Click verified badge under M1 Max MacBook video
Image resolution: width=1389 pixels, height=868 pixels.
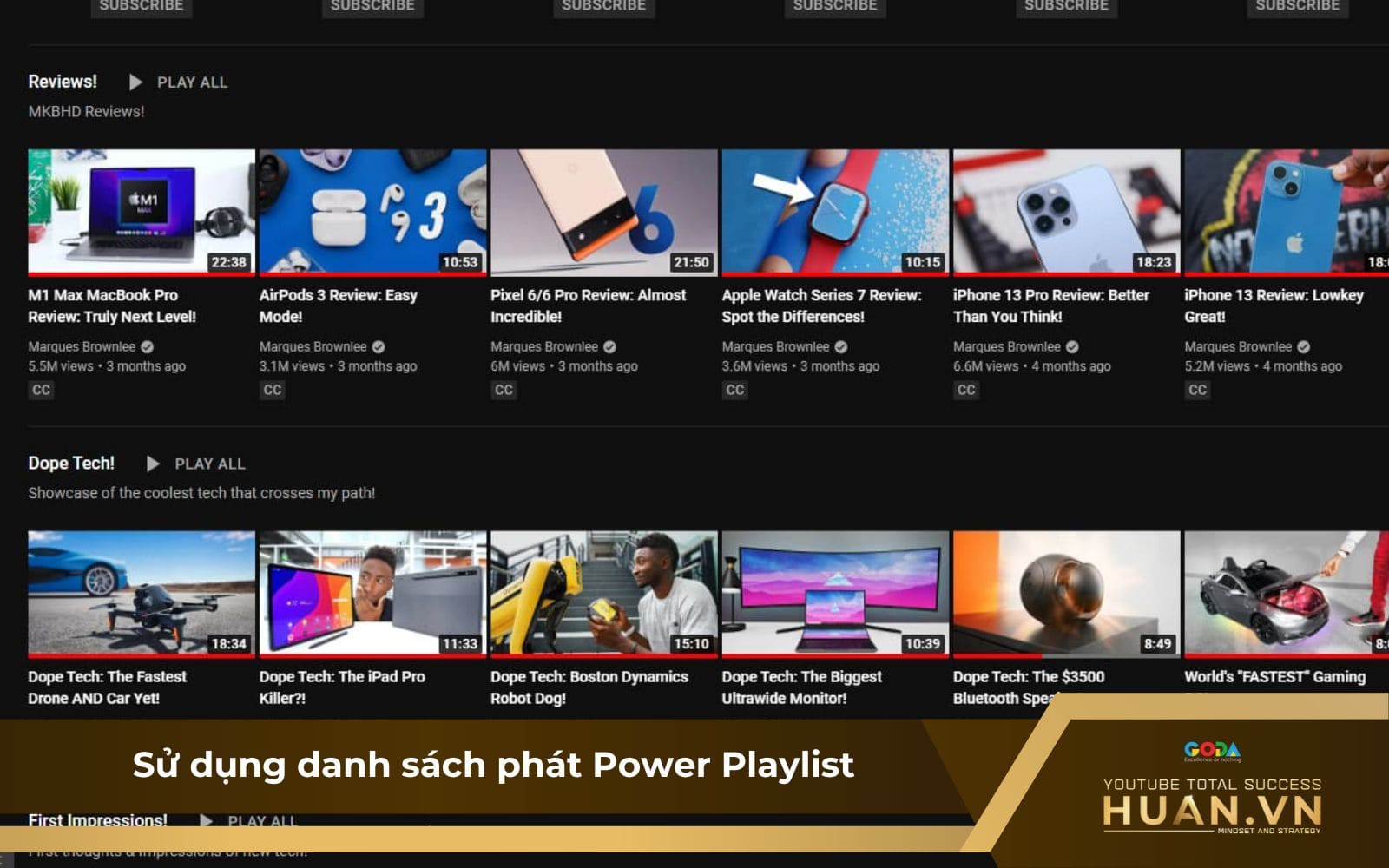(x=148, y=347)
